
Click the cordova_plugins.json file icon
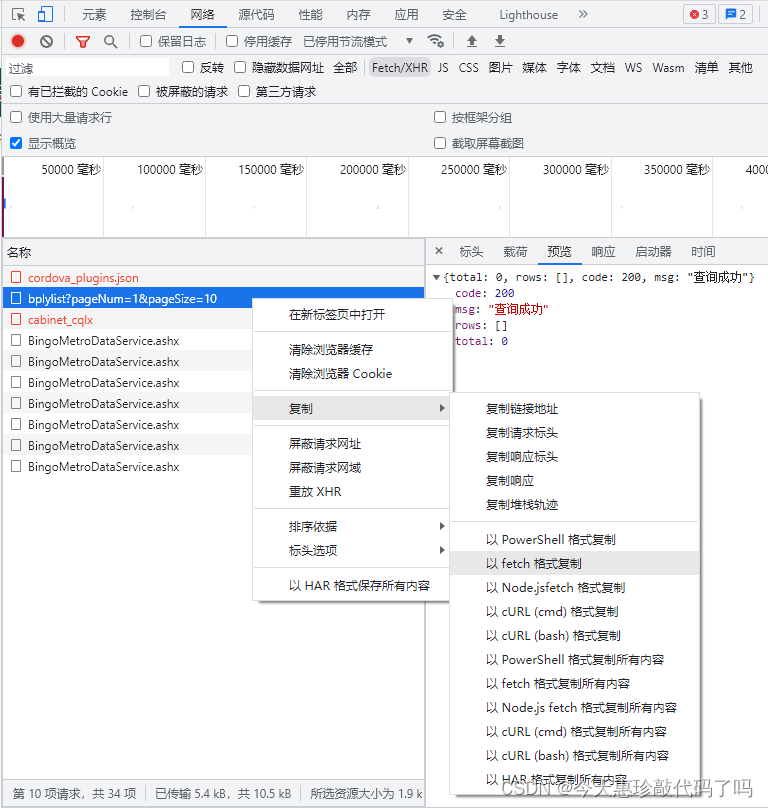pyautogui.click(x=16, y=277)
